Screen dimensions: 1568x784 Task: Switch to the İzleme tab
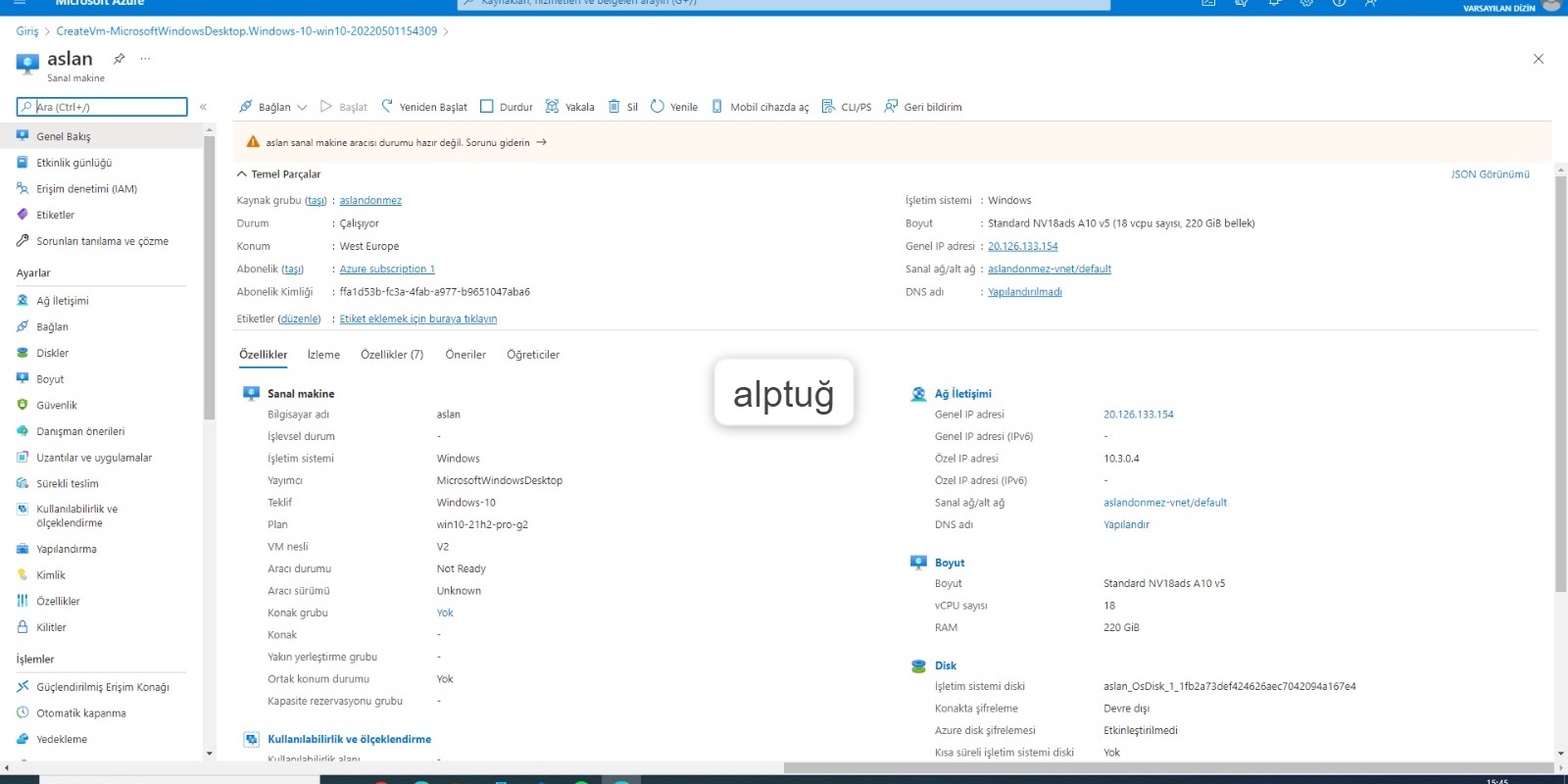pyautogui.click(x=323, y=355)
